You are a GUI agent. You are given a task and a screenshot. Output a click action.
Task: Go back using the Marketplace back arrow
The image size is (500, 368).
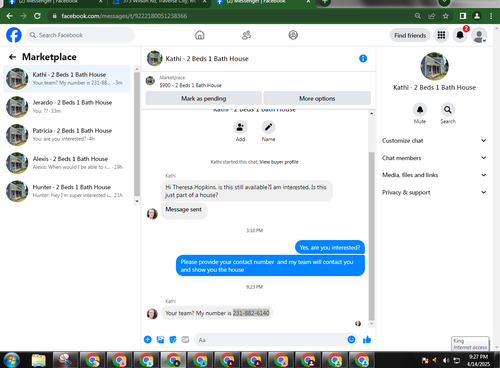point(13,57)
